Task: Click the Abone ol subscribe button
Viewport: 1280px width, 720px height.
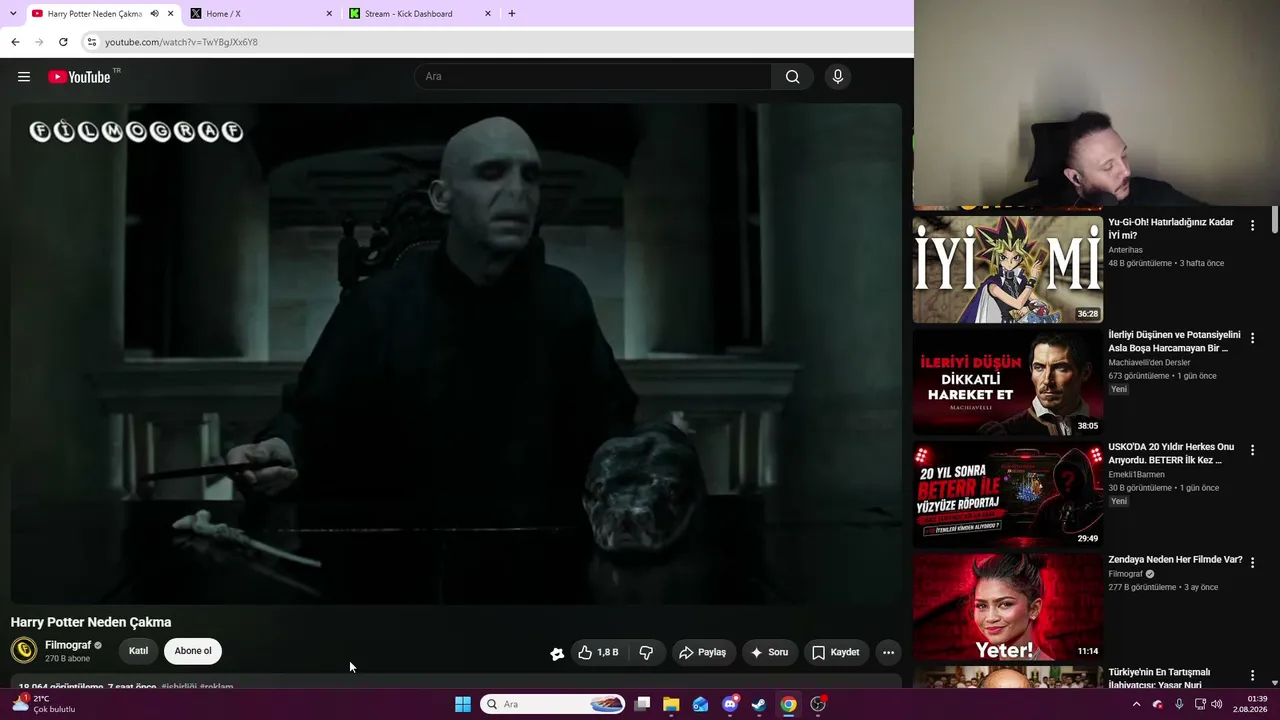Action: (x=193, y=651)
